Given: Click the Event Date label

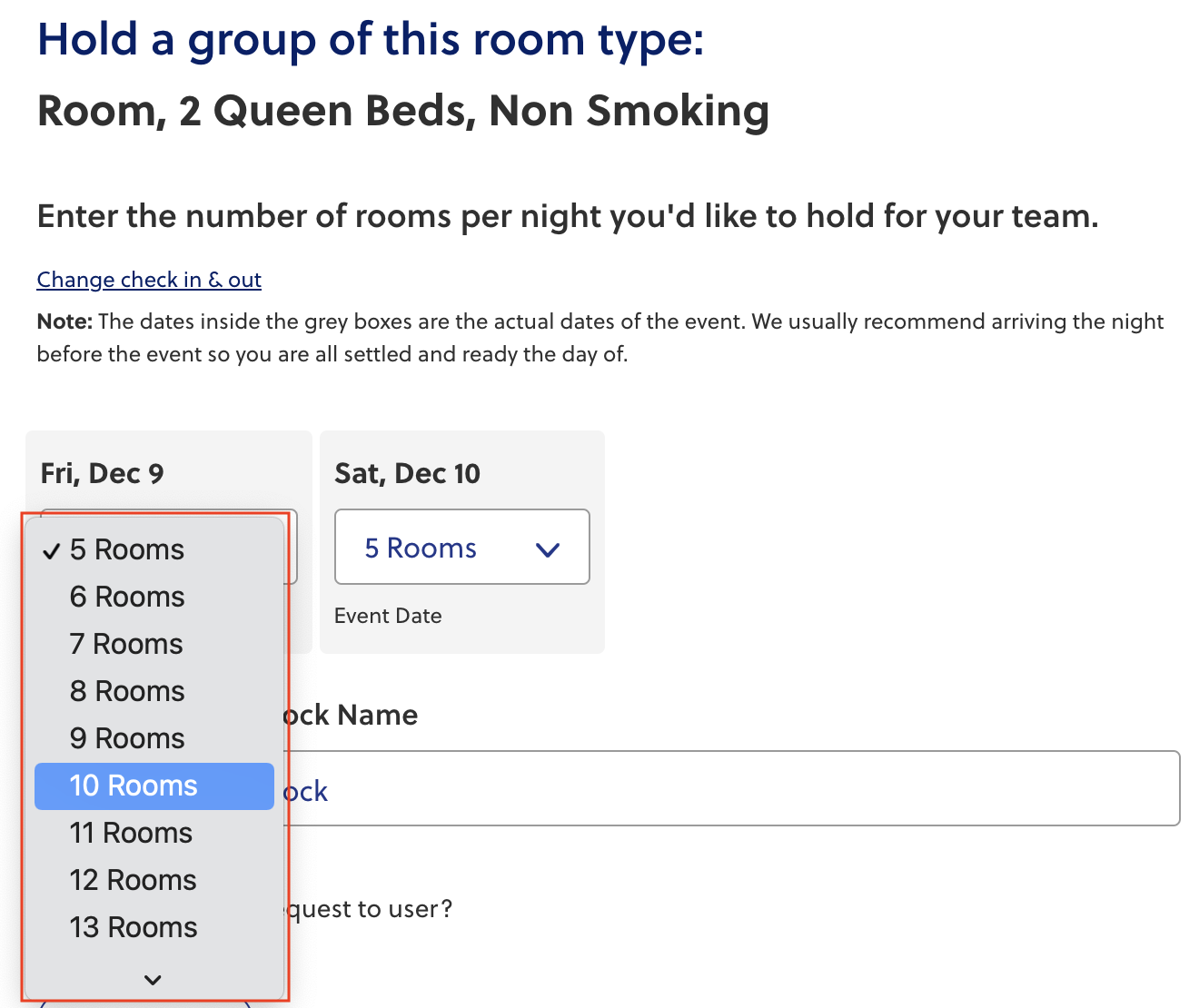Looking at the screenshot, I should 388,617.
